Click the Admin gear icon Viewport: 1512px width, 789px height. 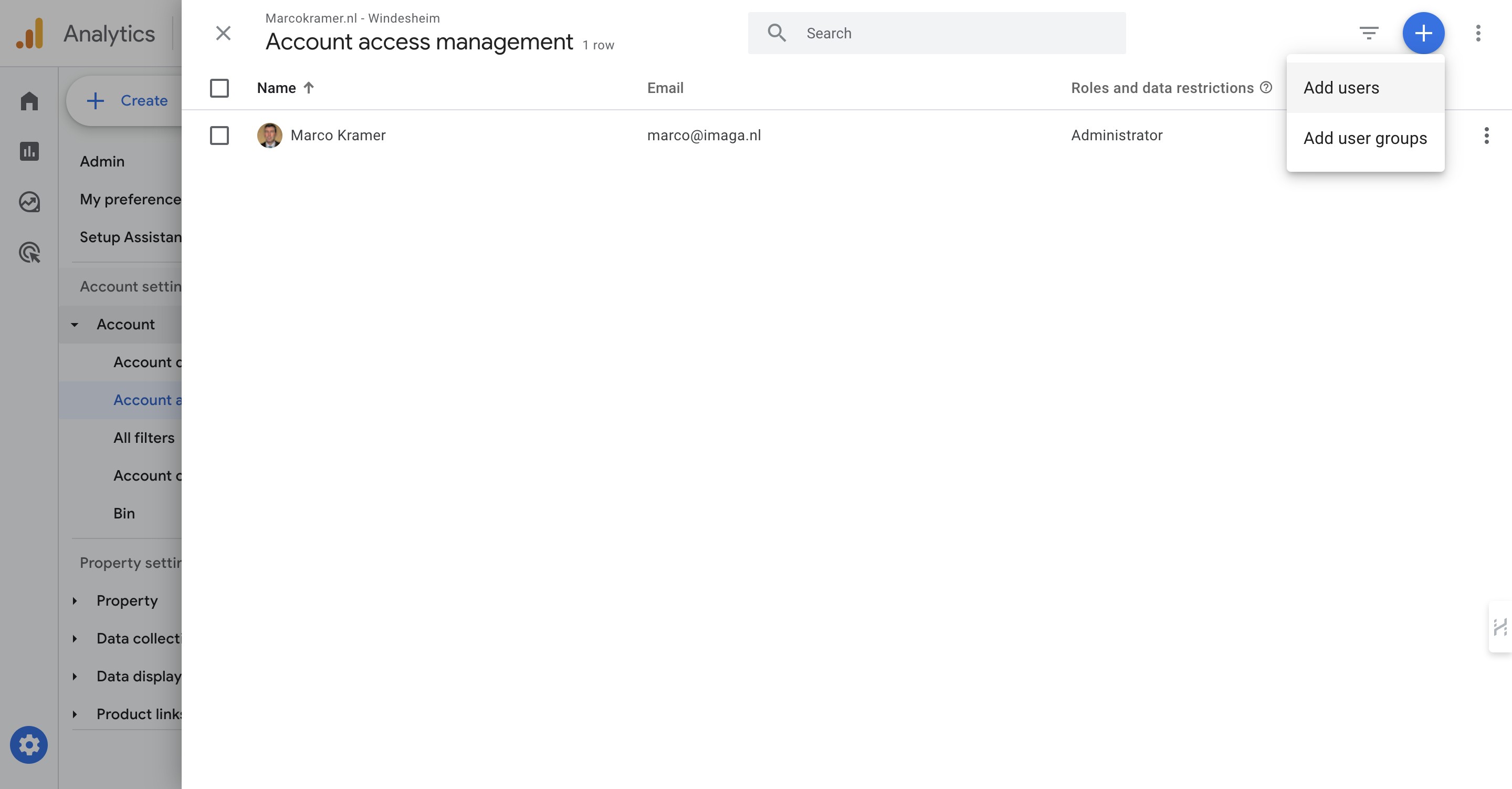click(29, 744)
